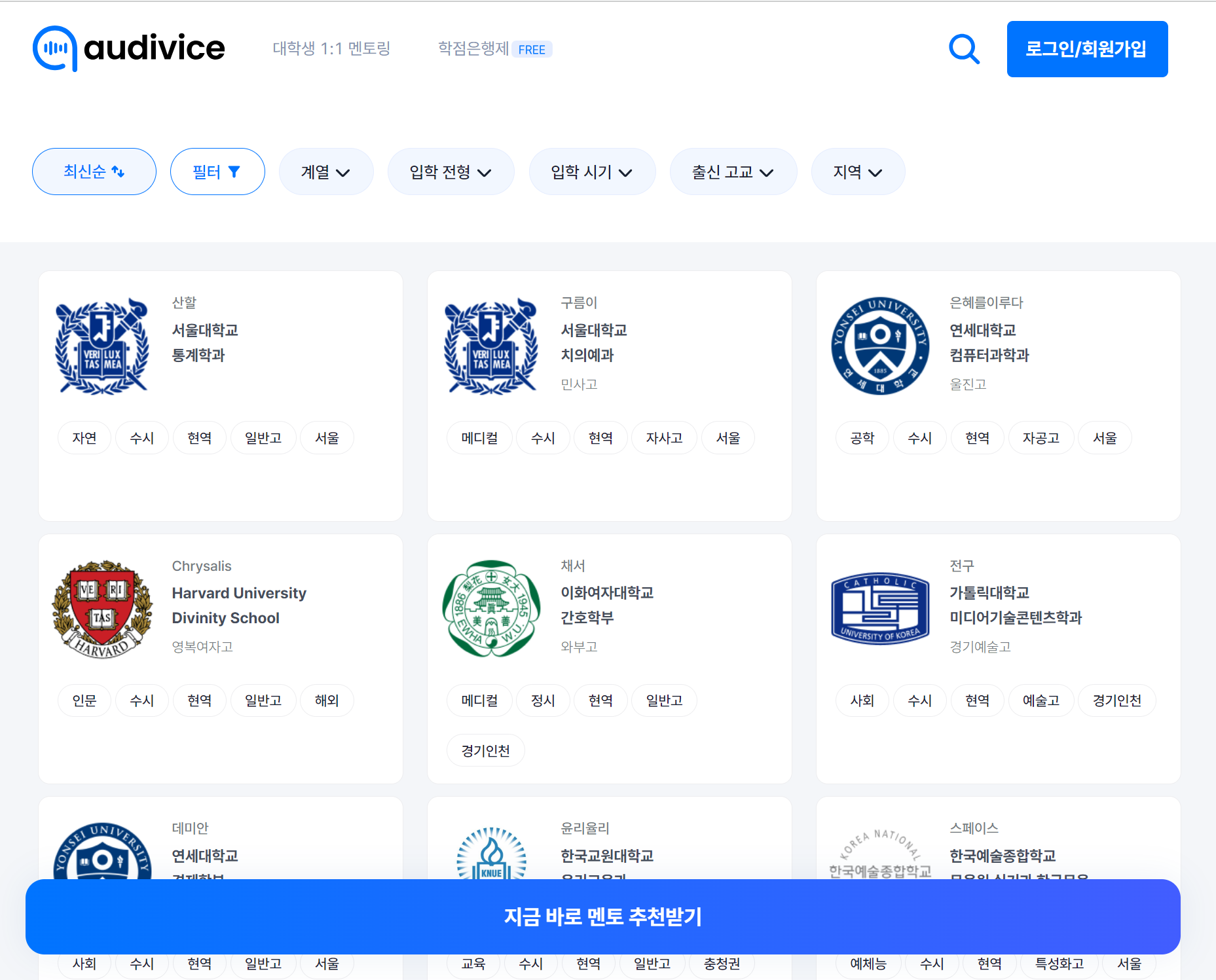The image size is (1216, 980).
Task: Click the 인문 tag on Chrysalis card
Action: click(84, 700)
